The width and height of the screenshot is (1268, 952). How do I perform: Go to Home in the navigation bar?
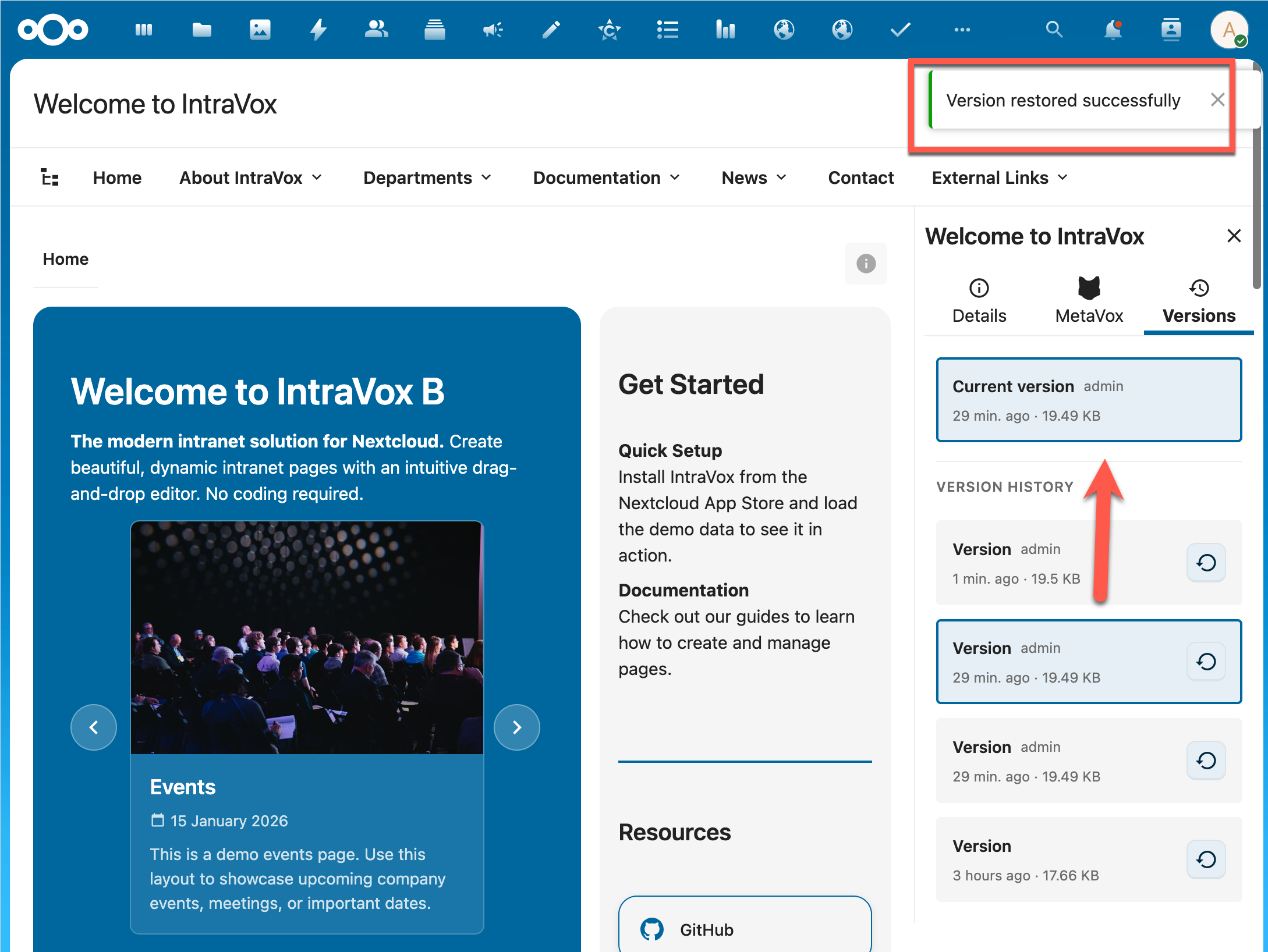click(118, 177)
